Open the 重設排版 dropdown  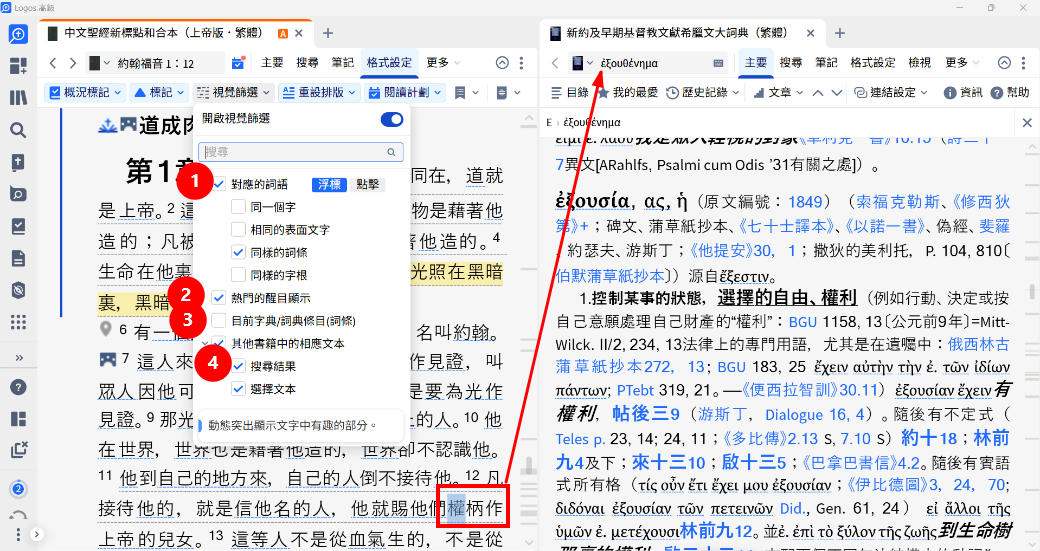point(319,93)
